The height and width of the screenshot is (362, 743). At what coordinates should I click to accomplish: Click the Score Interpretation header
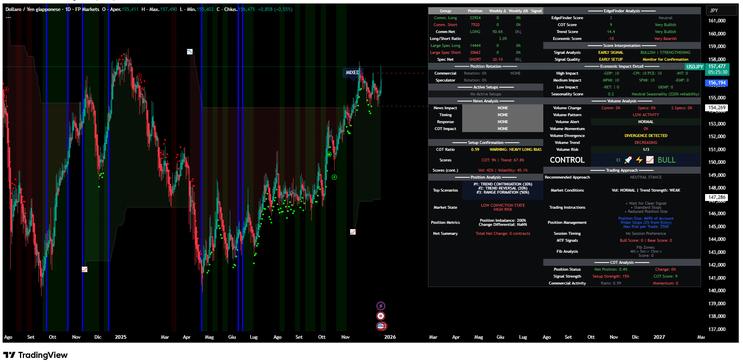[x=621, y=45]
